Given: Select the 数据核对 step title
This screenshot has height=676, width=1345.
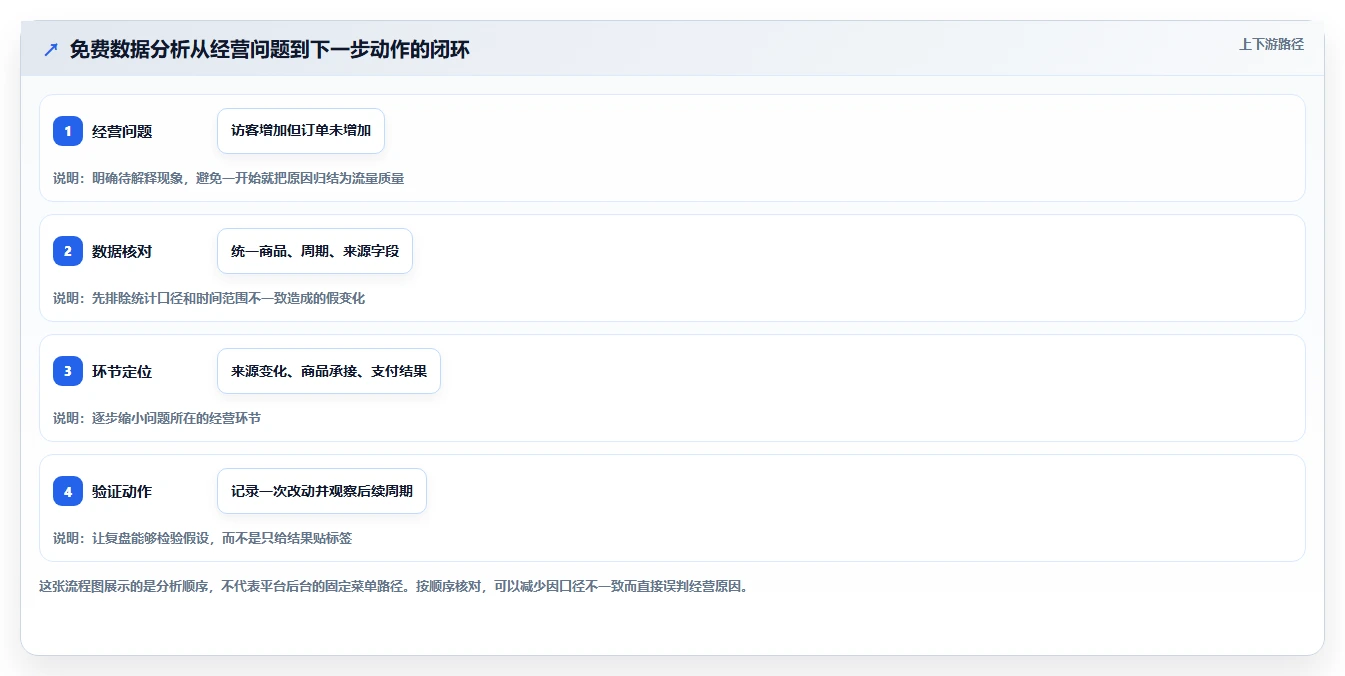Looking at the screenshot, I should 122,251.
